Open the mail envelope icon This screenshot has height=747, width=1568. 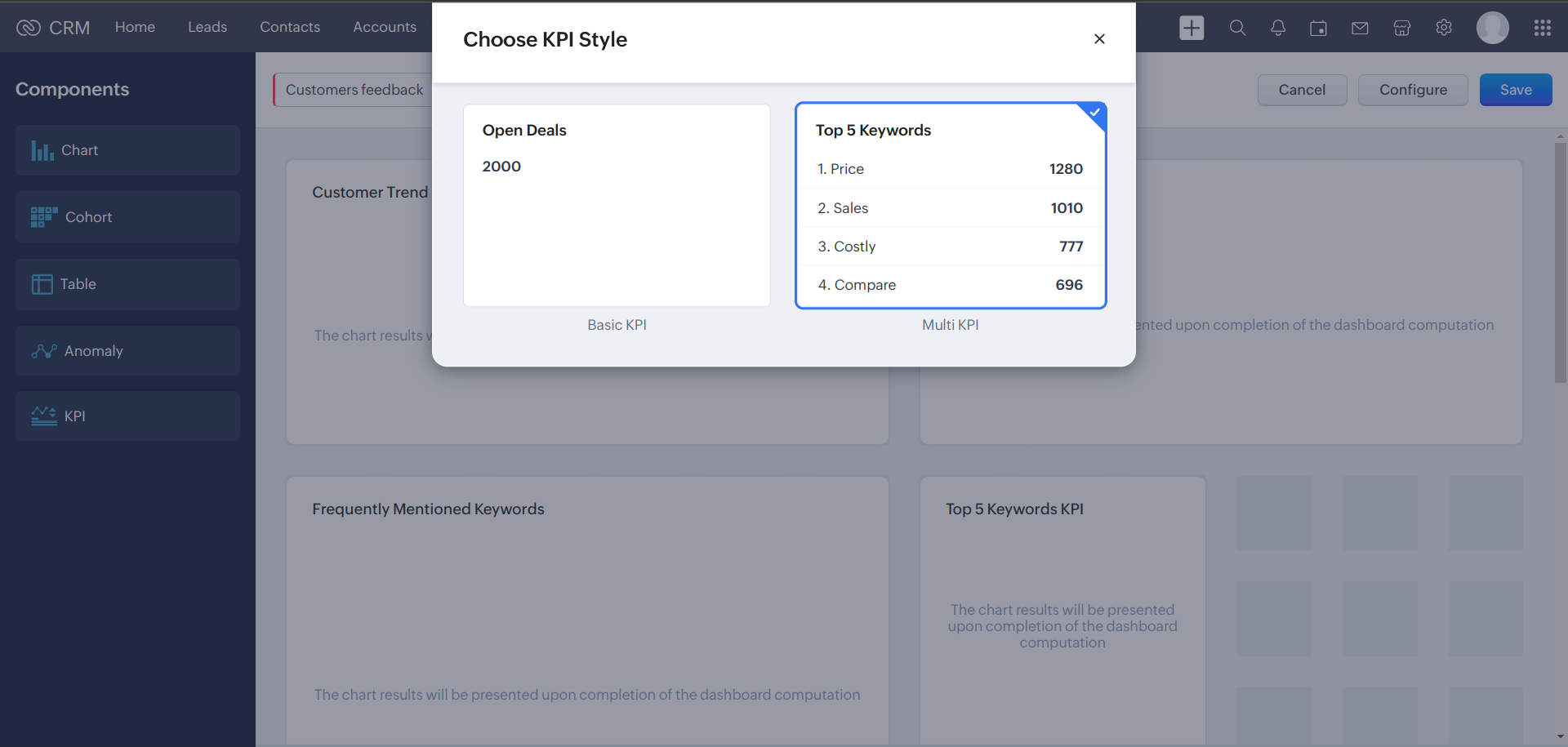1360,29
